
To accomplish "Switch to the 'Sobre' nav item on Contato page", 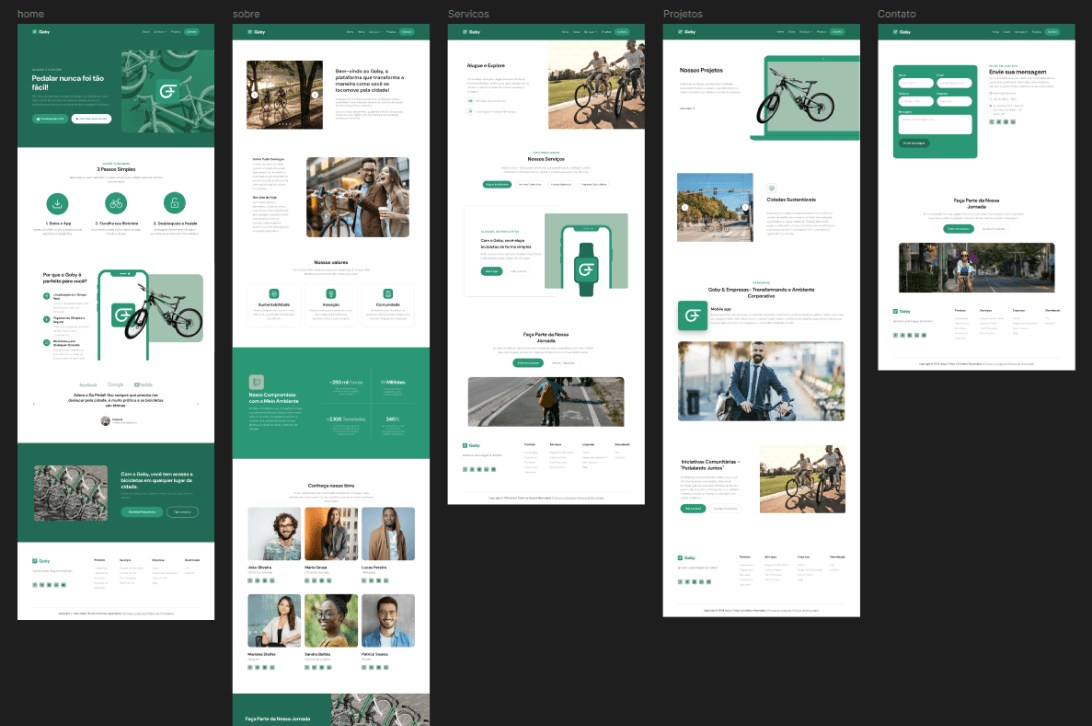I will [1007, 31].
